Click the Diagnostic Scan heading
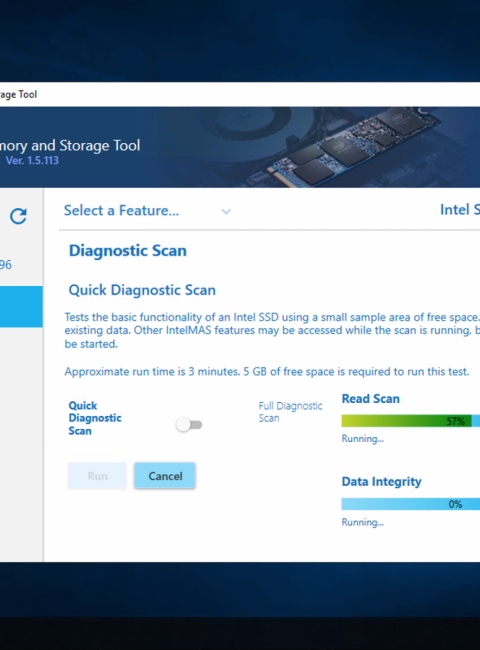This screenshot has width=480, height=650. pyautogui.click(x=128, y=251)
